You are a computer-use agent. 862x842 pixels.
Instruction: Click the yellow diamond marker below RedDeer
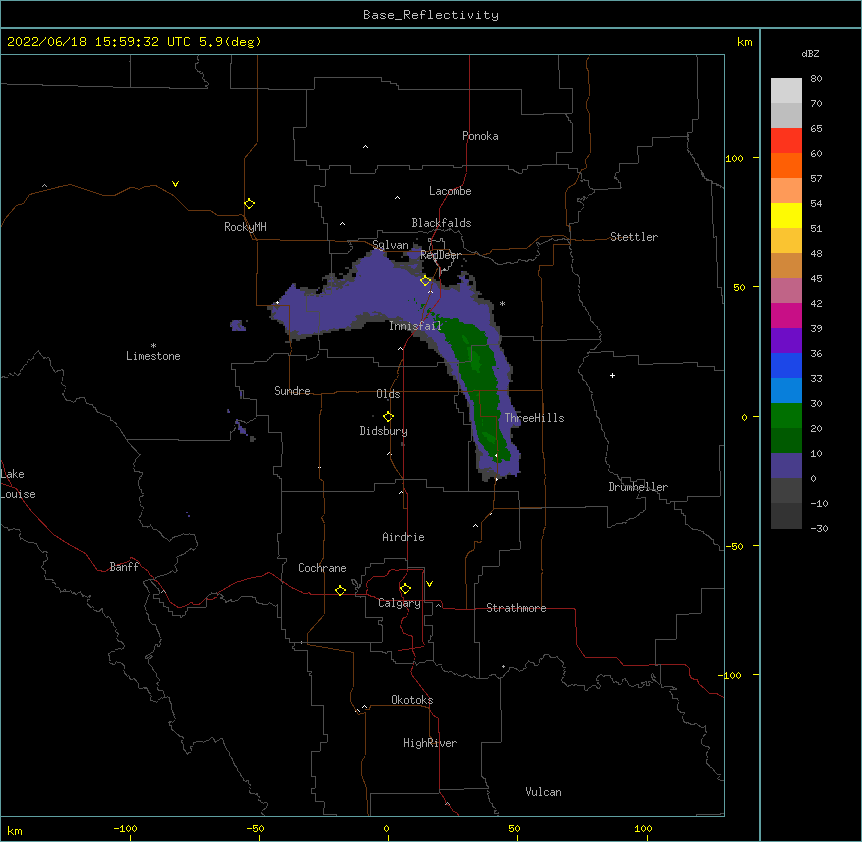pos(426,281)
